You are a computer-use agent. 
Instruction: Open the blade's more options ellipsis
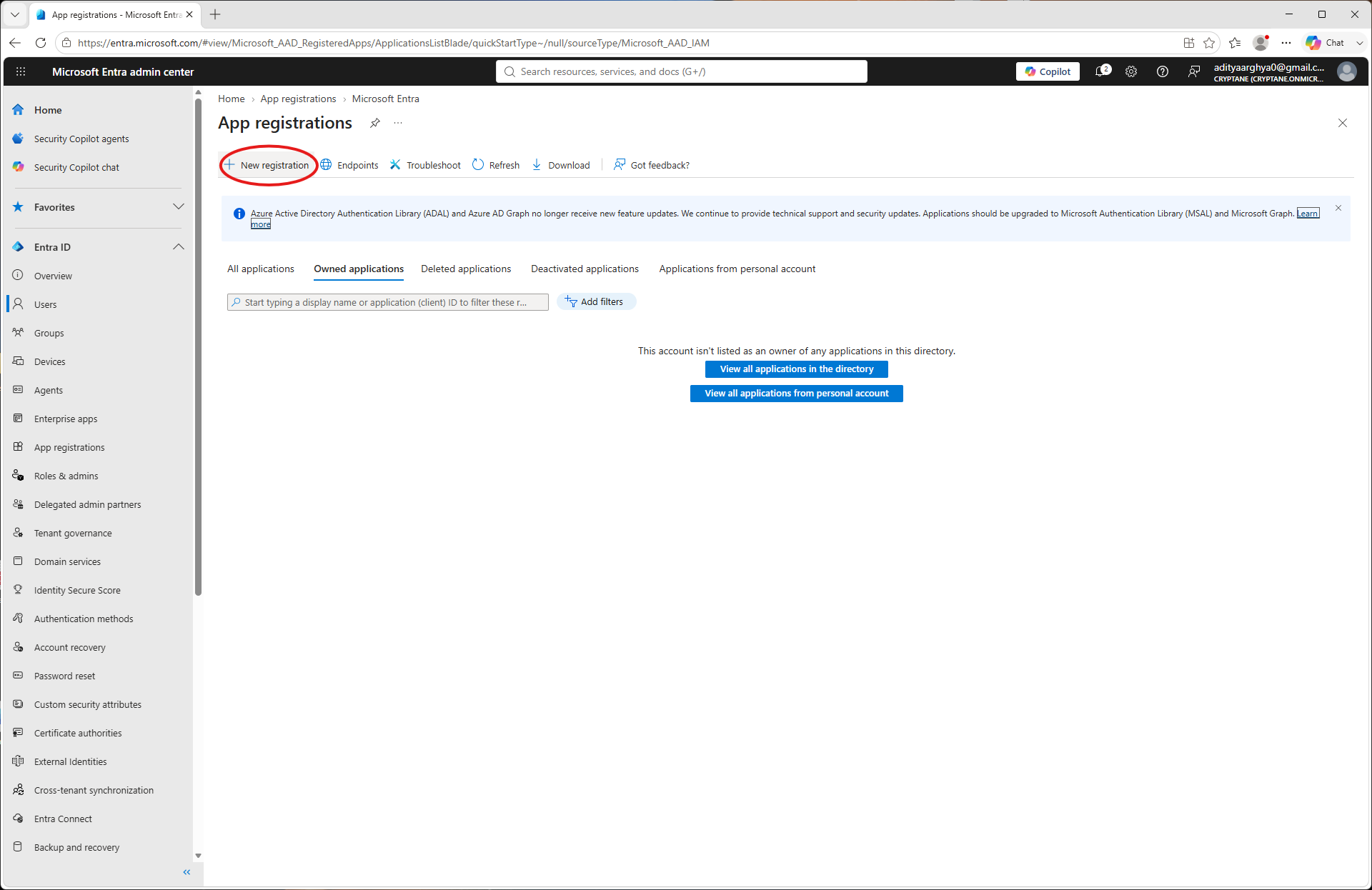point(398,123)
